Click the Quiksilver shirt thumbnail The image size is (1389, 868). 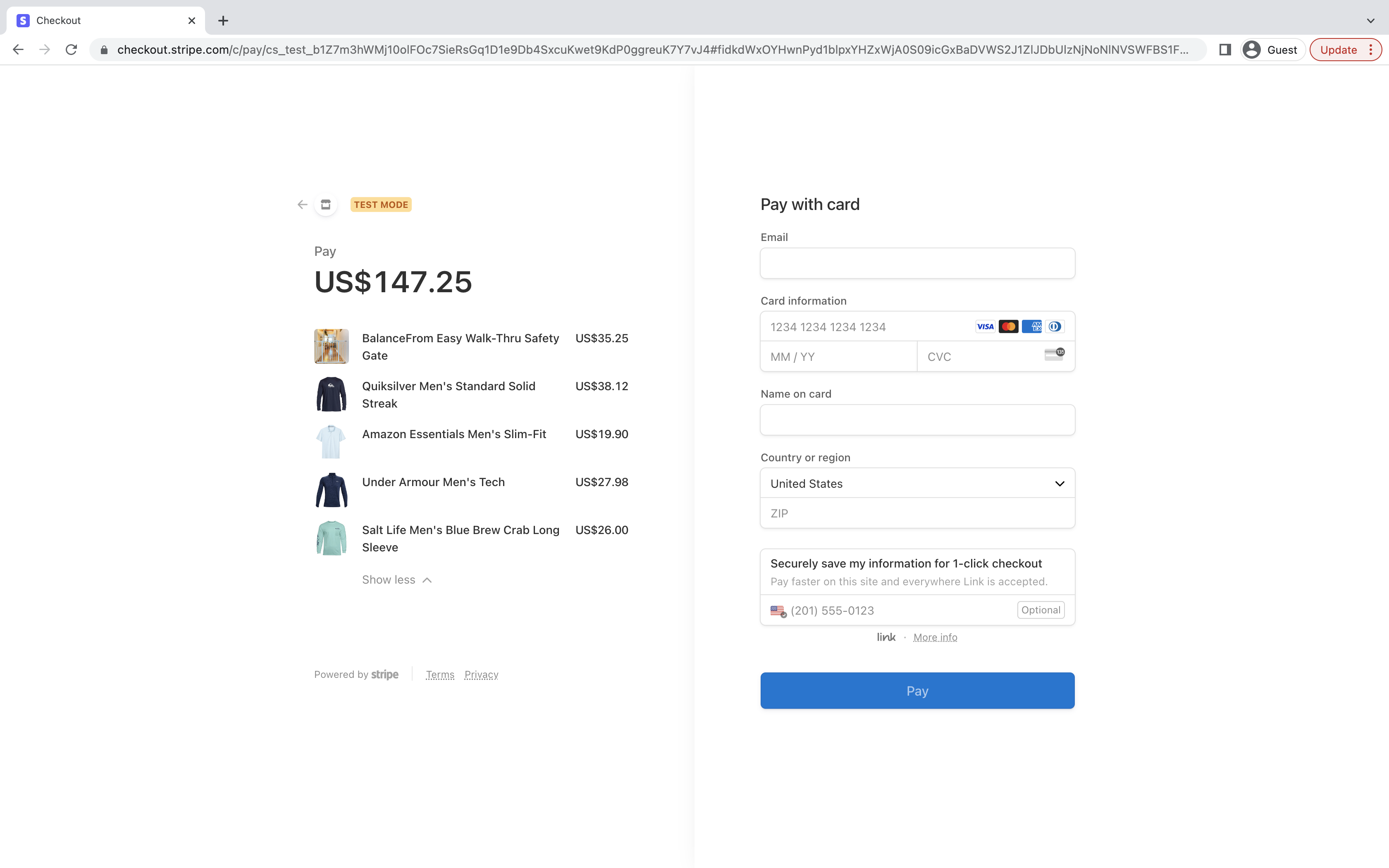tap(331, 394)
